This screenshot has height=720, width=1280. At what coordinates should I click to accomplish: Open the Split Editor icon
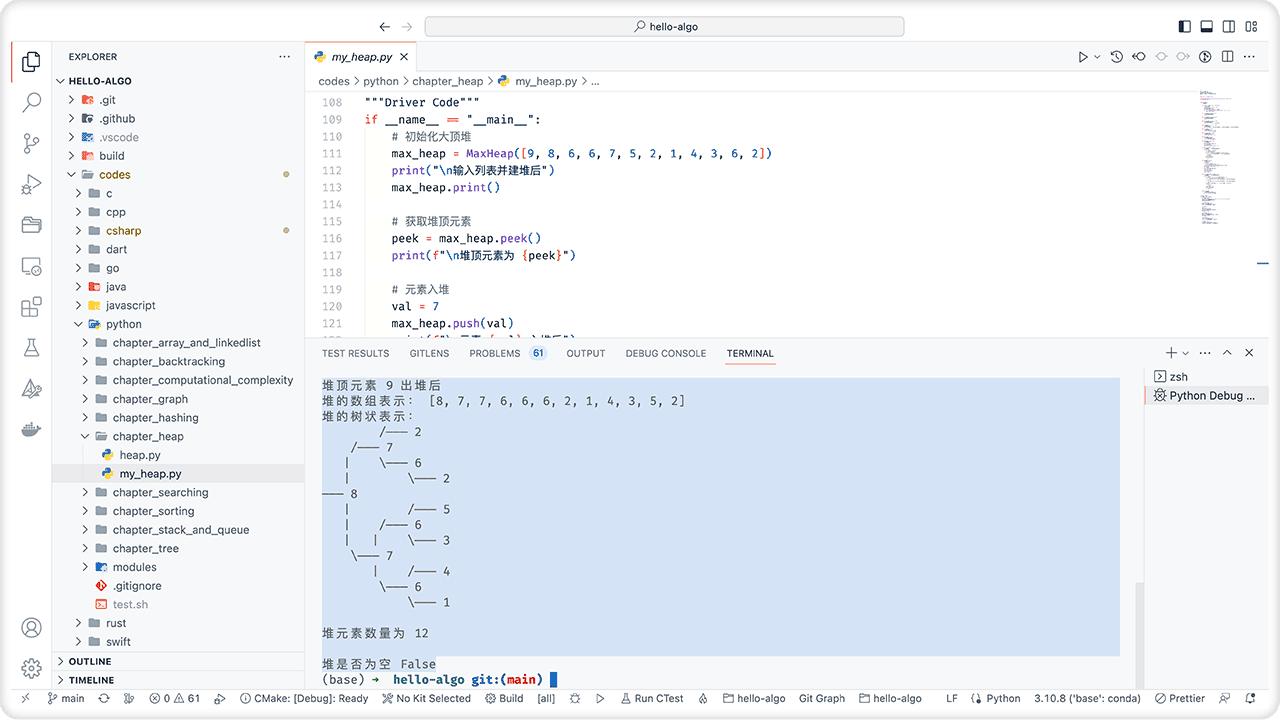click(1227, 57)
